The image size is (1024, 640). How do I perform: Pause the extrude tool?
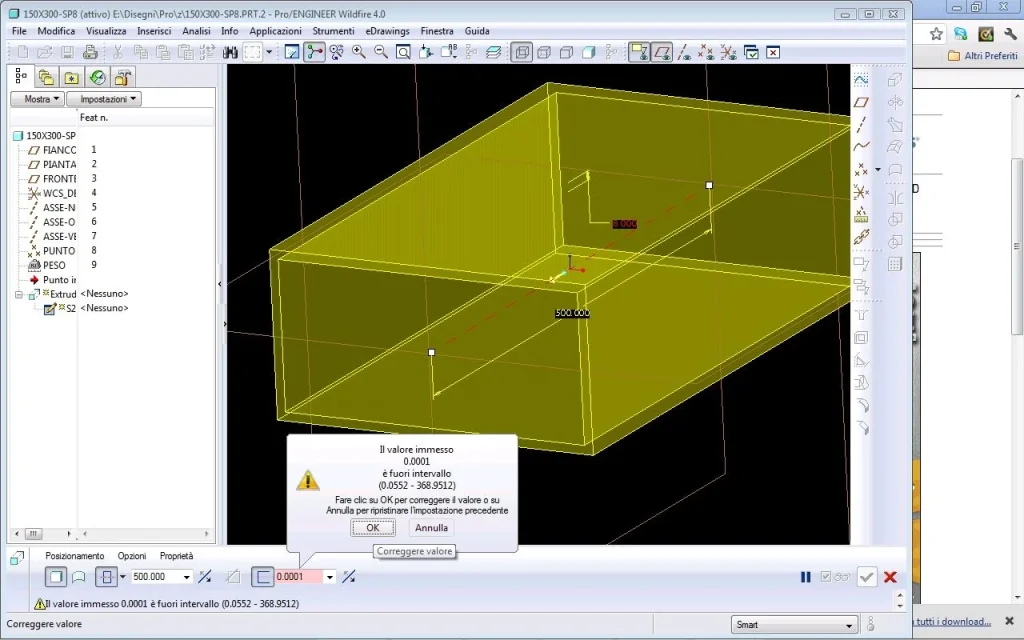point(806,577)
